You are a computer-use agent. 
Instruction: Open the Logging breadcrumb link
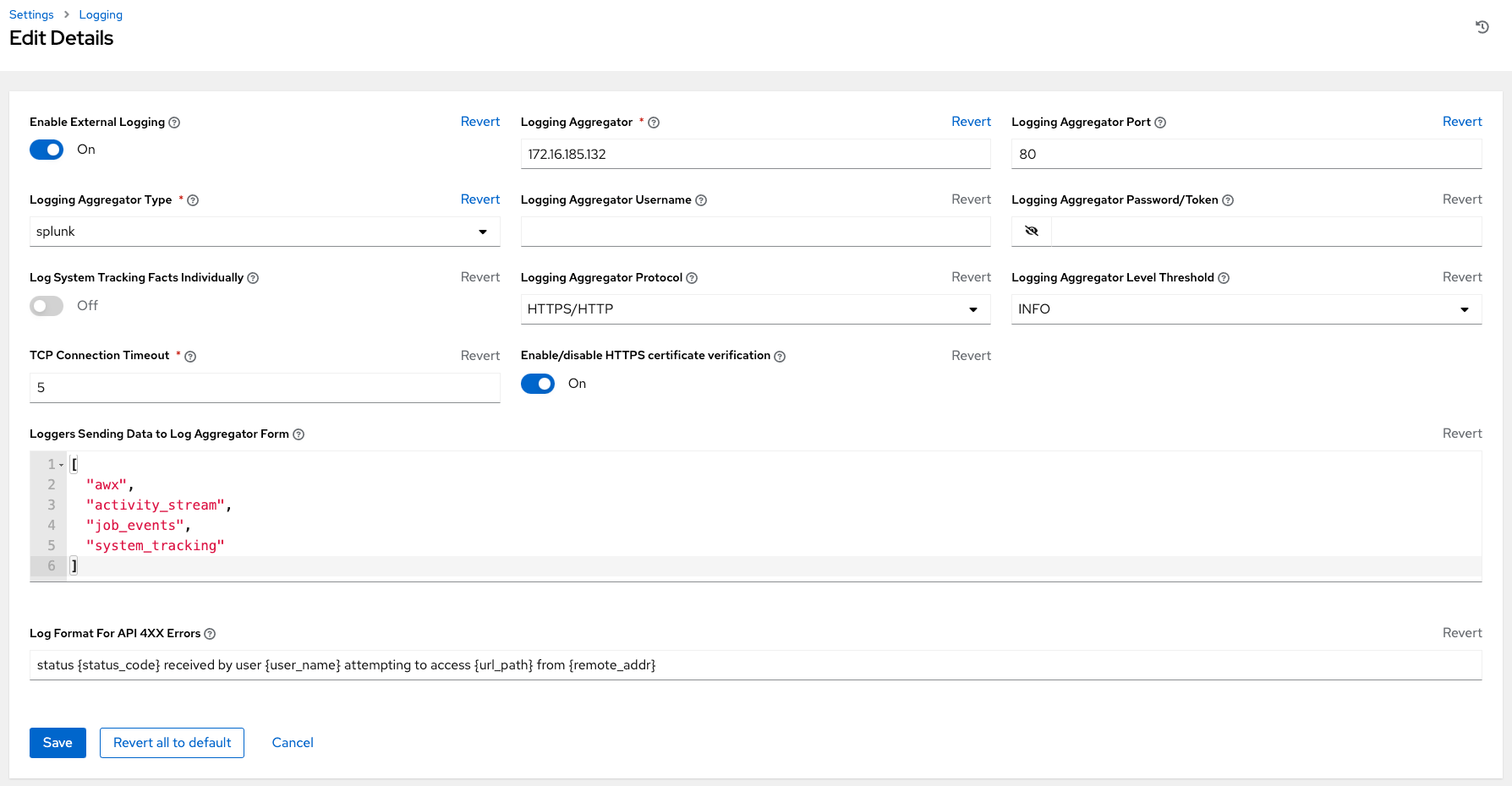click(100, 14)
